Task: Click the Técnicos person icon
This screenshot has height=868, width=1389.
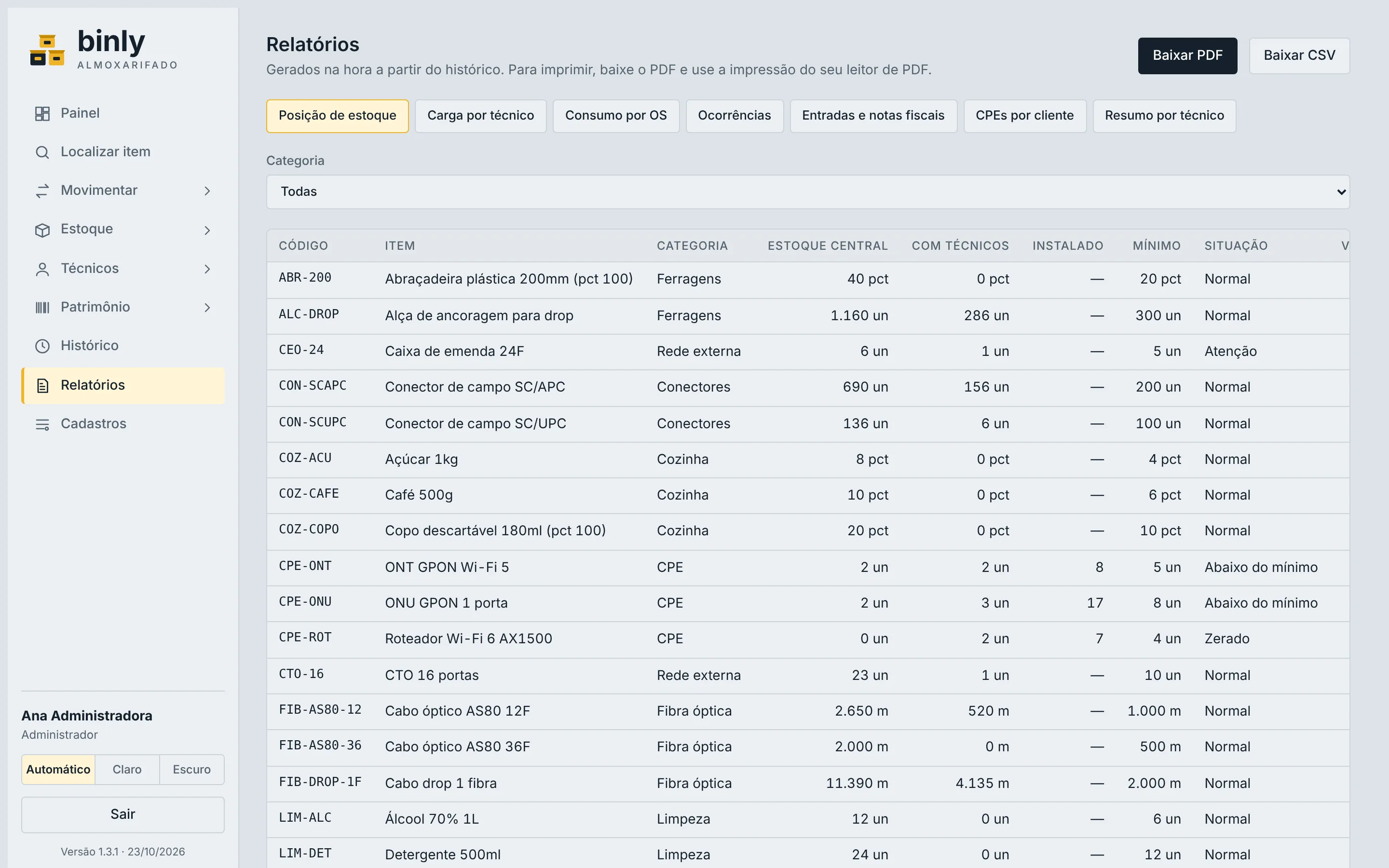Action: (42, 269)
